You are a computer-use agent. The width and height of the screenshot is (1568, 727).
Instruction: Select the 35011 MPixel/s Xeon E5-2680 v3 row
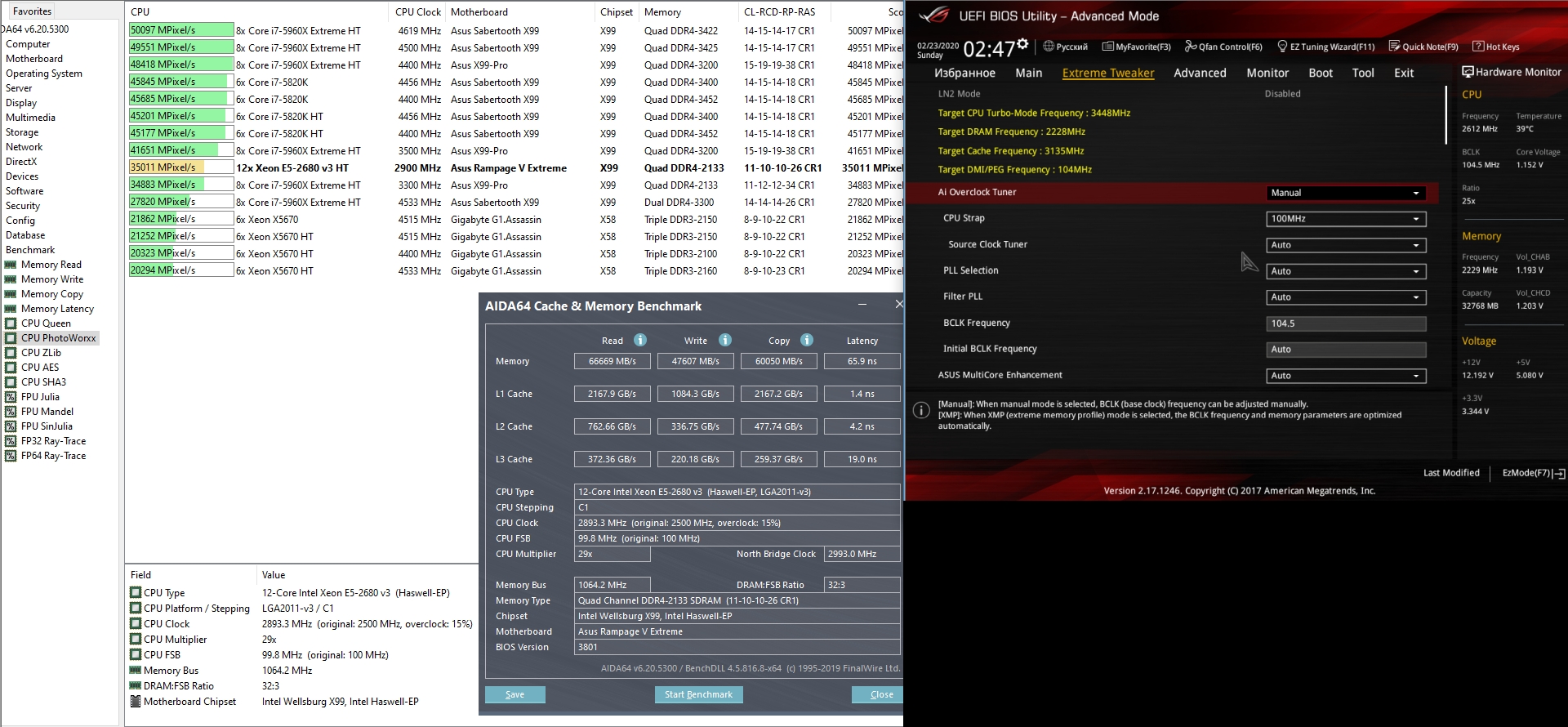[514, 168]
